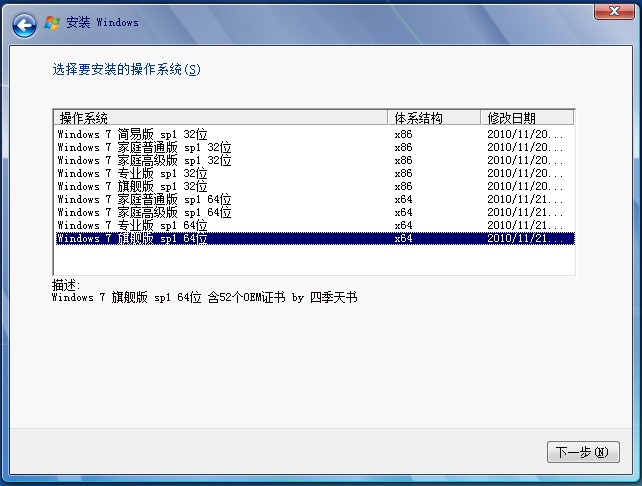642x486 pixels.
Task: Select Windows 7 家庭普通版 sp1 64位
Action: click(x=315, y=199)
